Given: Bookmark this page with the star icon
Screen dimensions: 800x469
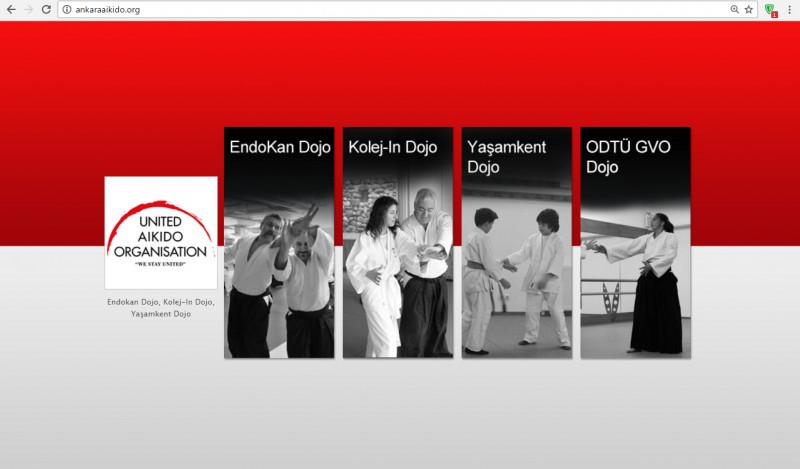Looking at the screenshot, I should point(748,9).
